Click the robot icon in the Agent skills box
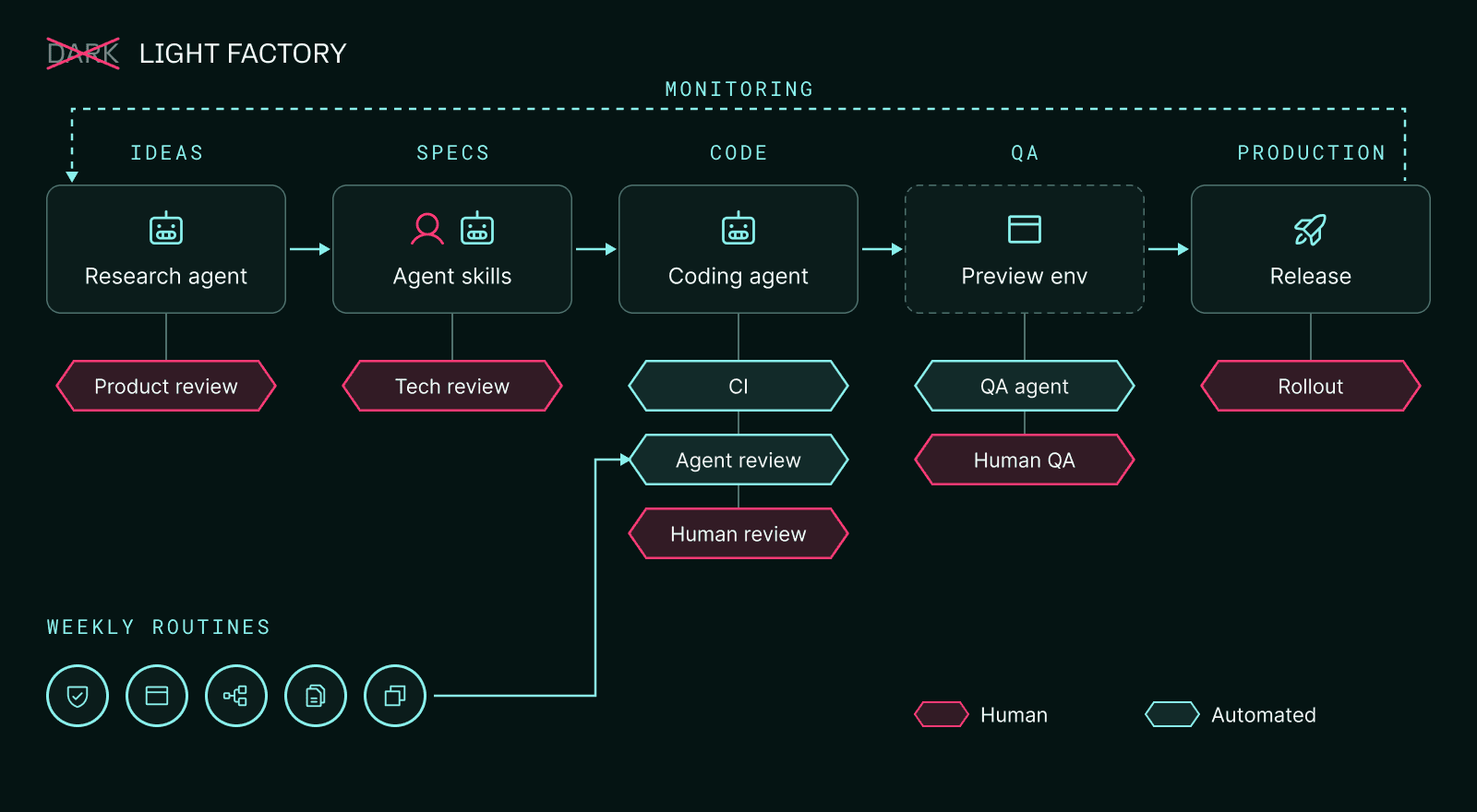The height and width of the screenshot is (812, 1477). click(477, 228)
